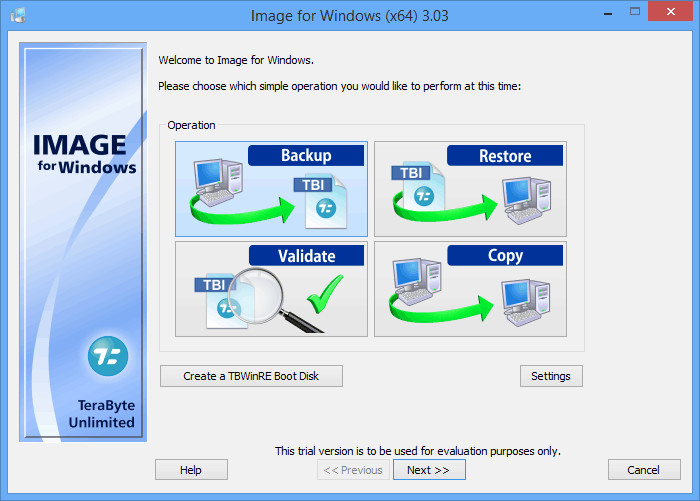Maximize the Image for Windows window
This screenshot has height=501, width=700.
coord(635,12)
